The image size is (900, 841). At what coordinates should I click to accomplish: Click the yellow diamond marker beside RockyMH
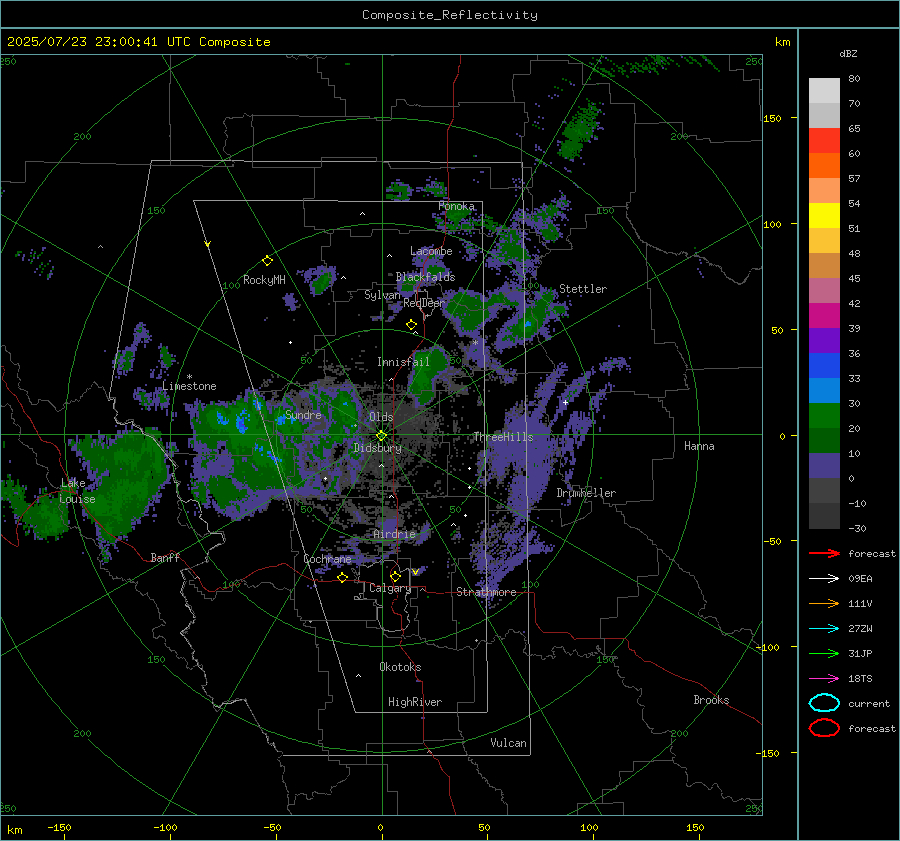pyautogui.click(x=267, y=261)
